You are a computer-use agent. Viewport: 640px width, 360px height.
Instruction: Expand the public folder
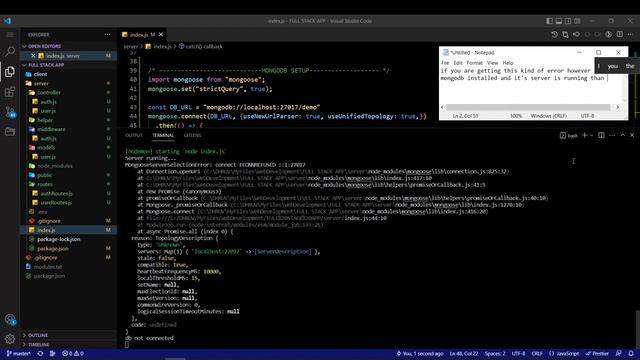coord(68,175)
